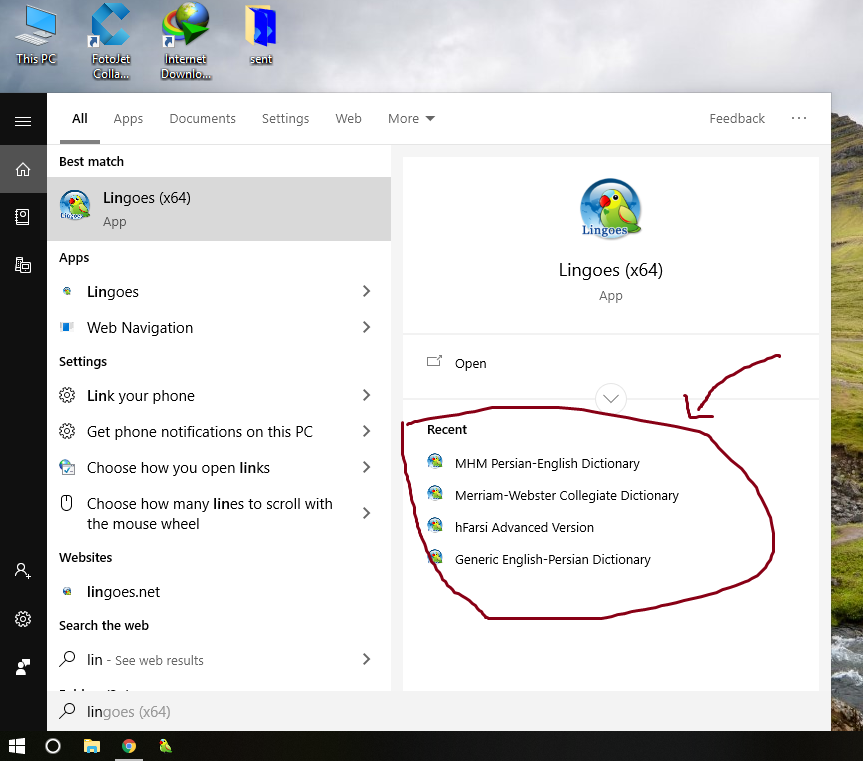Select the Home icon in sidebar
Screen dimensions: 863x767
[x=23, y=169]
